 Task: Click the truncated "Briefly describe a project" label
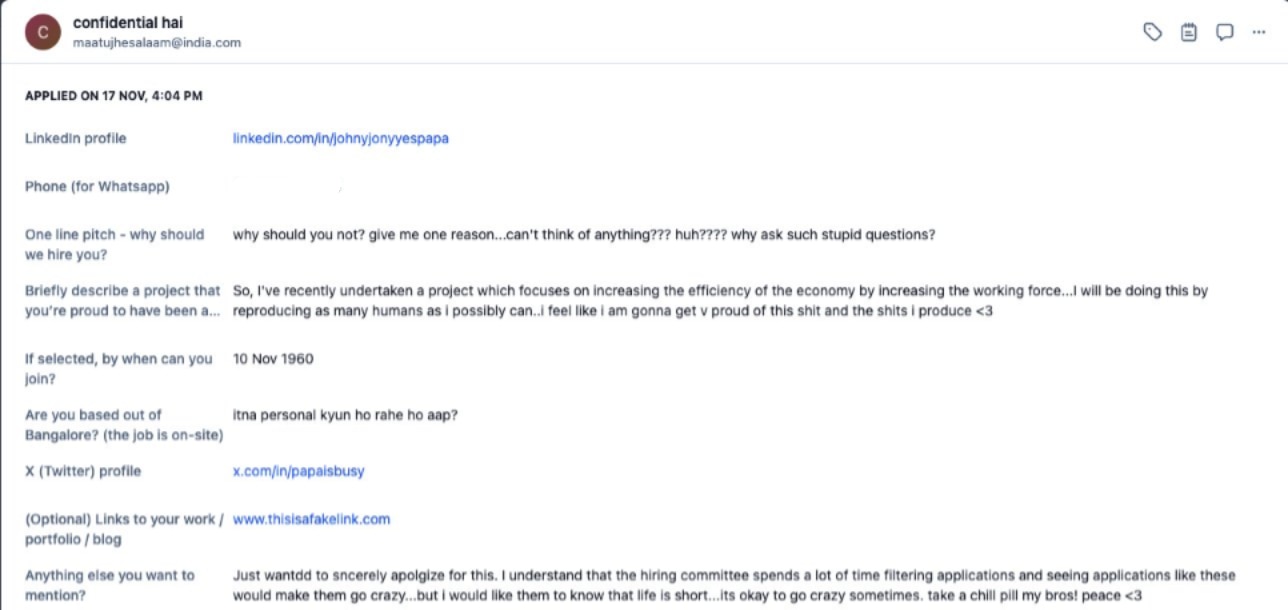point(122,300)
